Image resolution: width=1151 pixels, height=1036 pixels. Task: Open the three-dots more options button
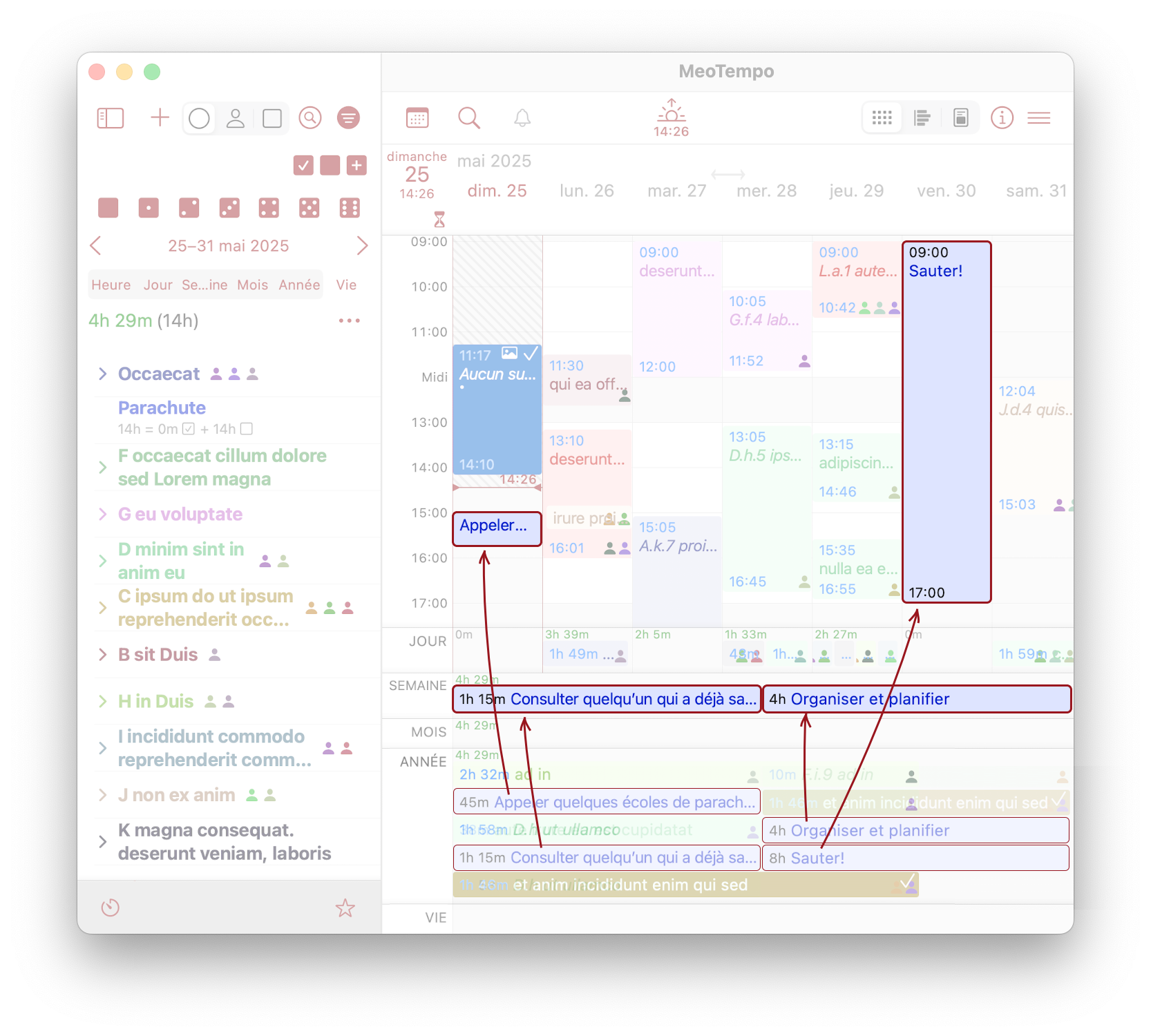pos(350,320)
